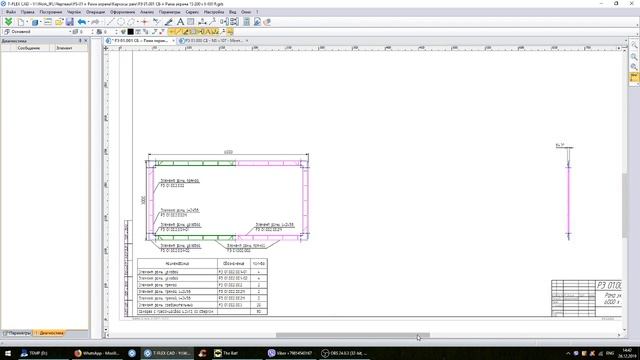The image size is (640, 360).
Task: Click the blue 3D model cube icon
Action: 35,22
